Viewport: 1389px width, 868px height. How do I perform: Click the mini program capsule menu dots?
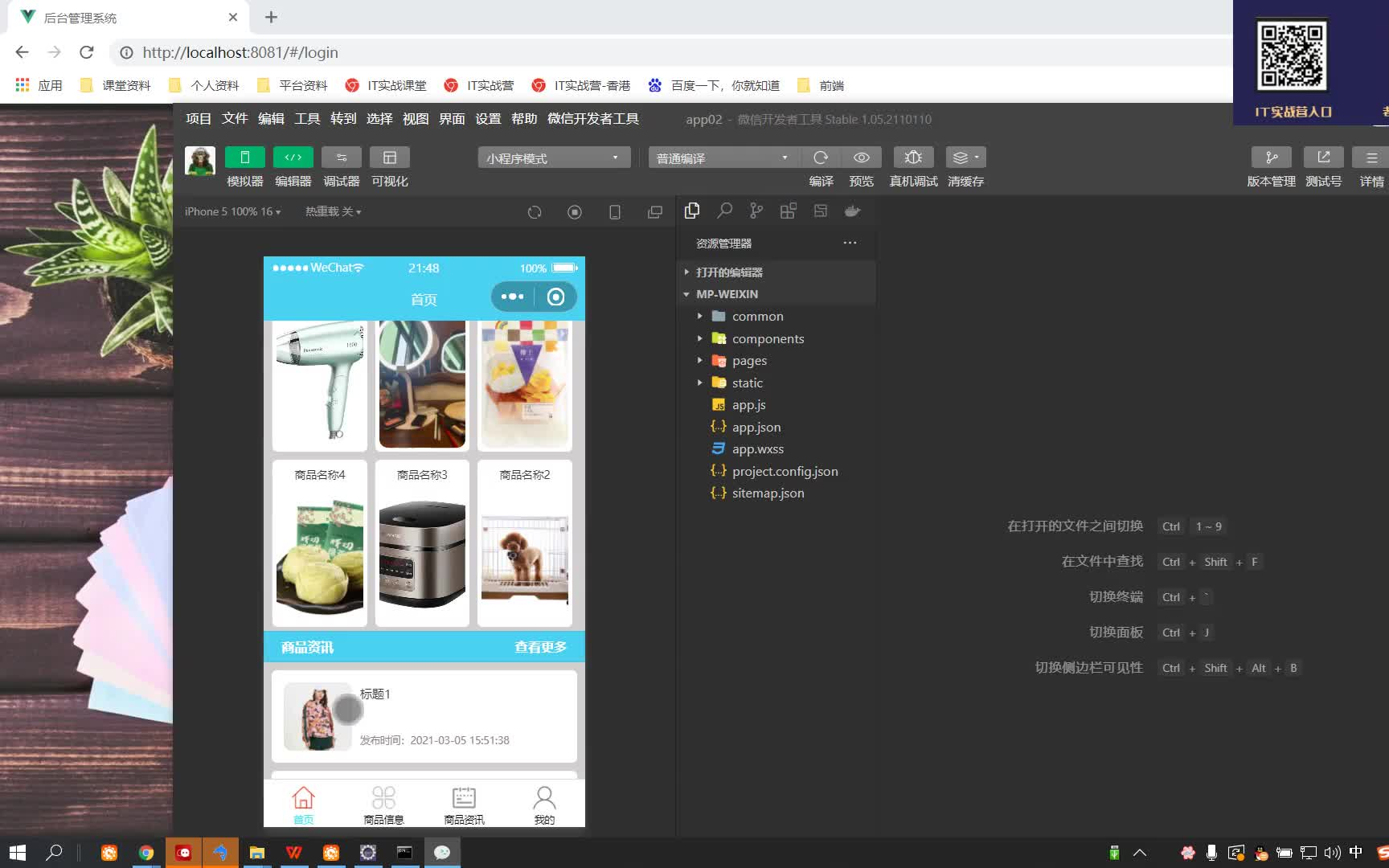pos(512,297)
